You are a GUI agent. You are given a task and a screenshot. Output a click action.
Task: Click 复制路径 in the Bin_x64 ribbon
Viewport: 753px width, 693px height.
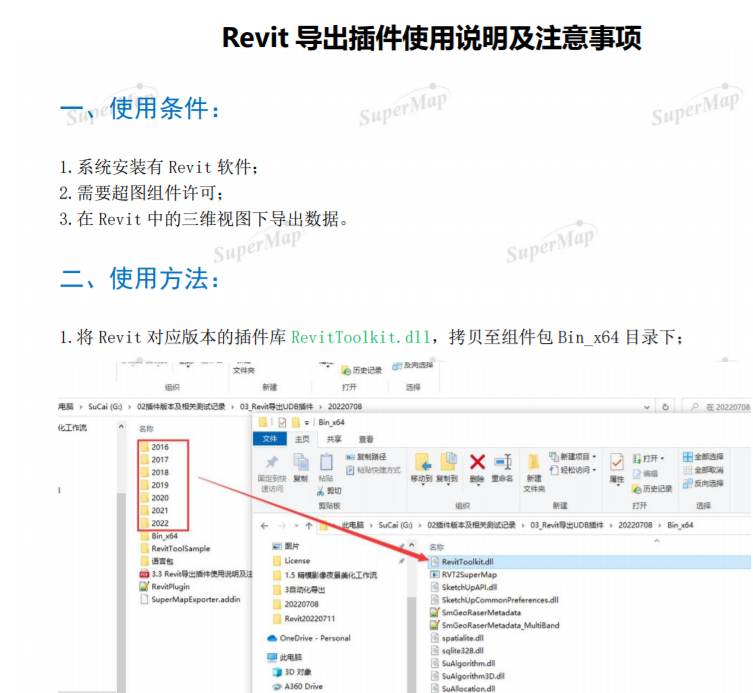(x=366, y=457)
